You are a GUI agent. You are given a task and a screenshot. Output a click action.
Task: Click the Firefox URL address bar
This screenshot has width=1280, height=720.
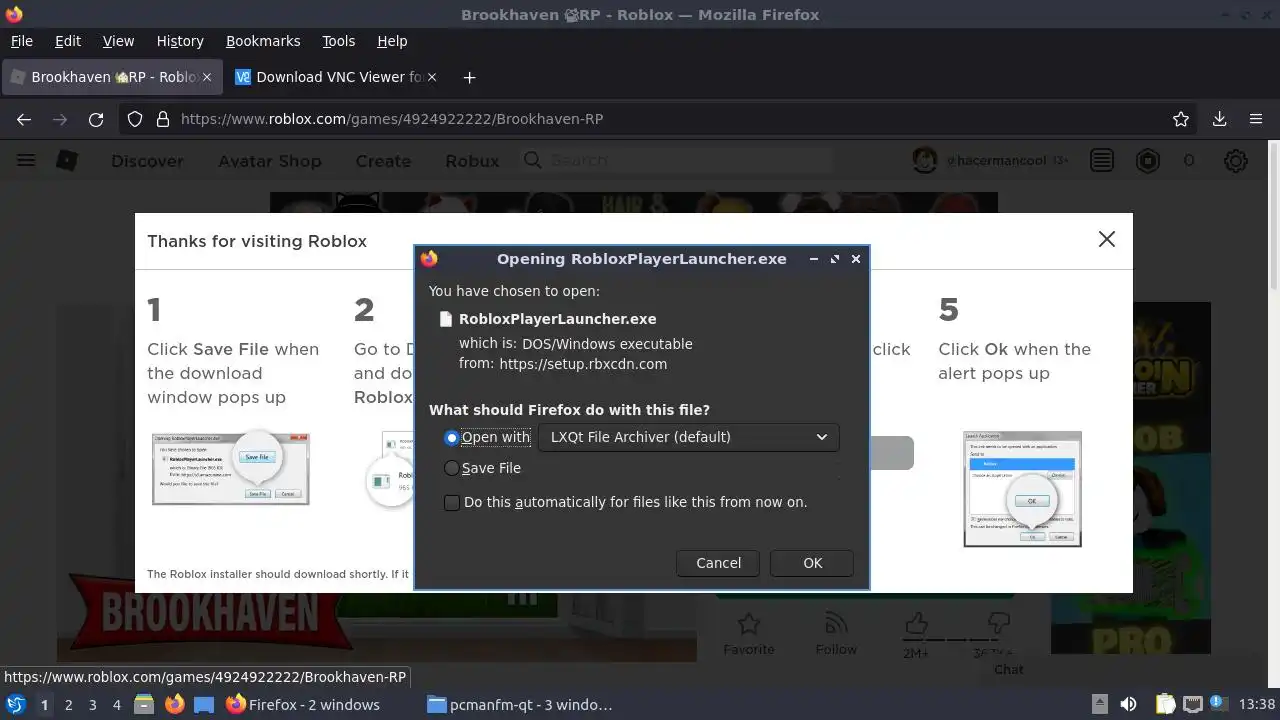click(x=660, y=119)
